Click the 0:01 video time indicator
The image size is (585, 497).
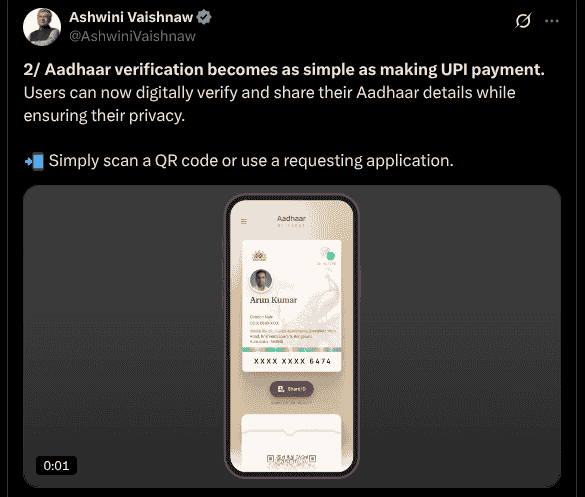pos(56,466)
